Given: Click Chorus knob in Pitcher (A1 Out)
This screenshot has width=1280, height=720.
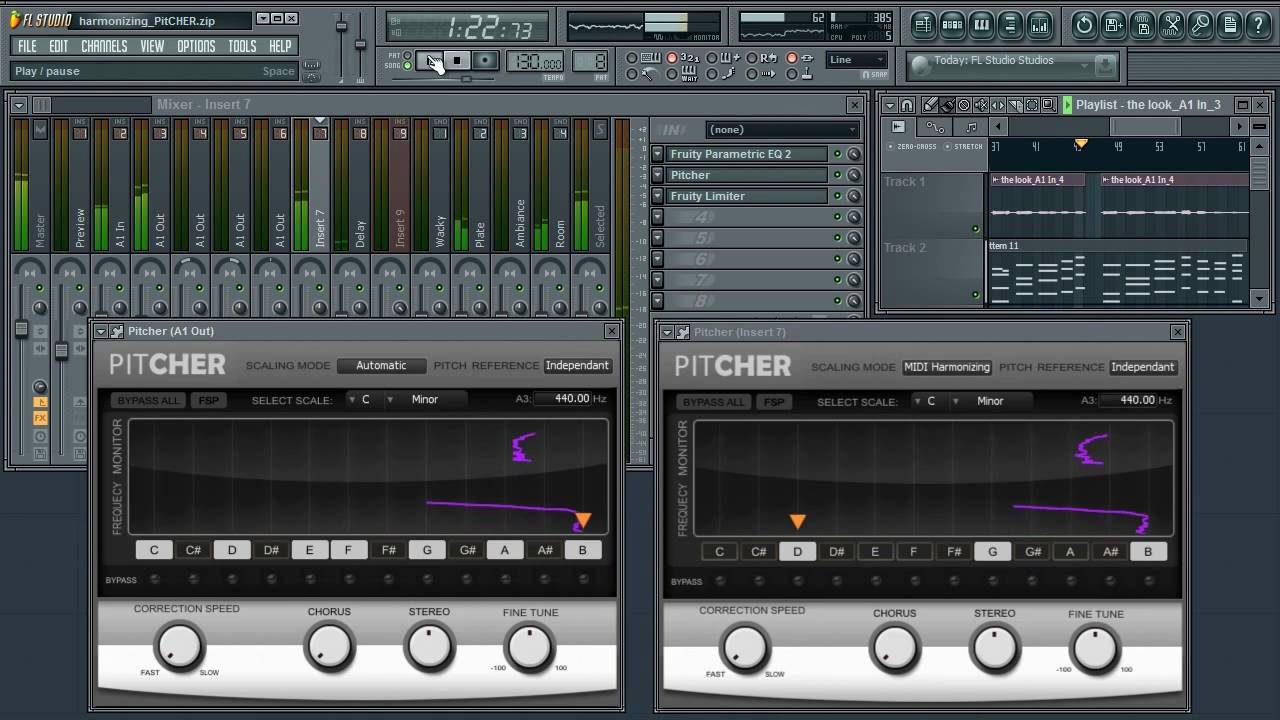Looking at the screenshot, I should tap(329, 646).
